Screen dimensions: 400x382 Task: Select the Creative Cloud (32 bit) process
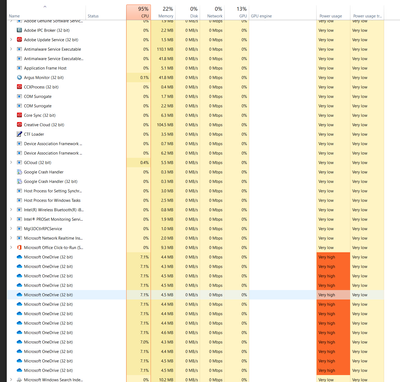point(195,125)
